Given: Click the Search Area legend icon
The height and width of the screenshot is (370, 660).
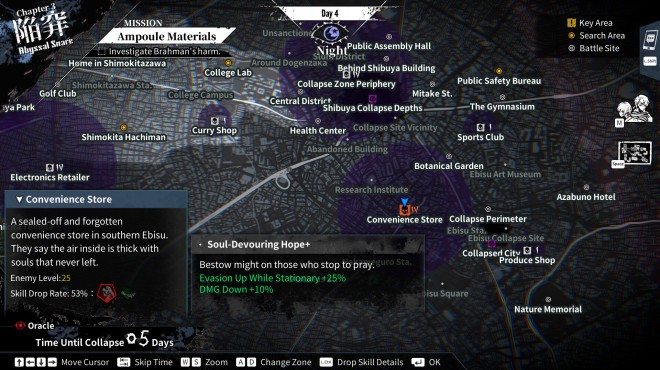Looking at the screenshot, I should 571,35.
